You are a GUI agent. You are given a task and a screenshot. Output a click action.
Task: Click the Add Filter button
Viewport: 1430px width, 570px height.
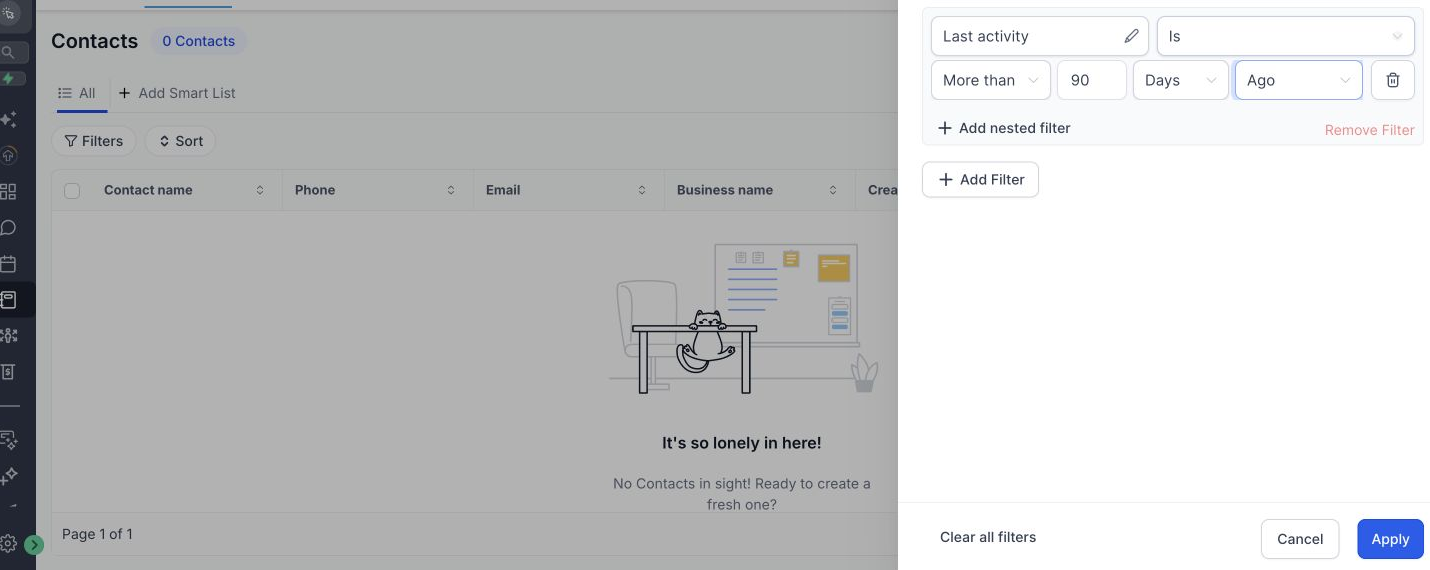980,180
